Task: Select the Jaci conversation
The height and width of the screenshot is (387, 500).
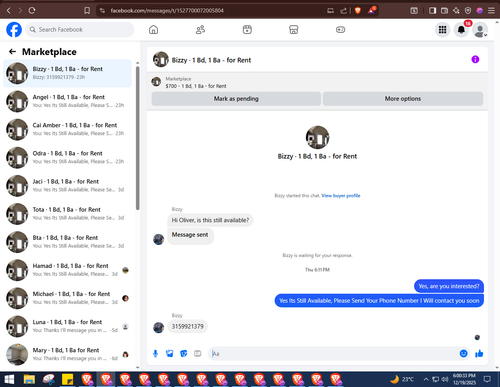Action: coord(67,186)
